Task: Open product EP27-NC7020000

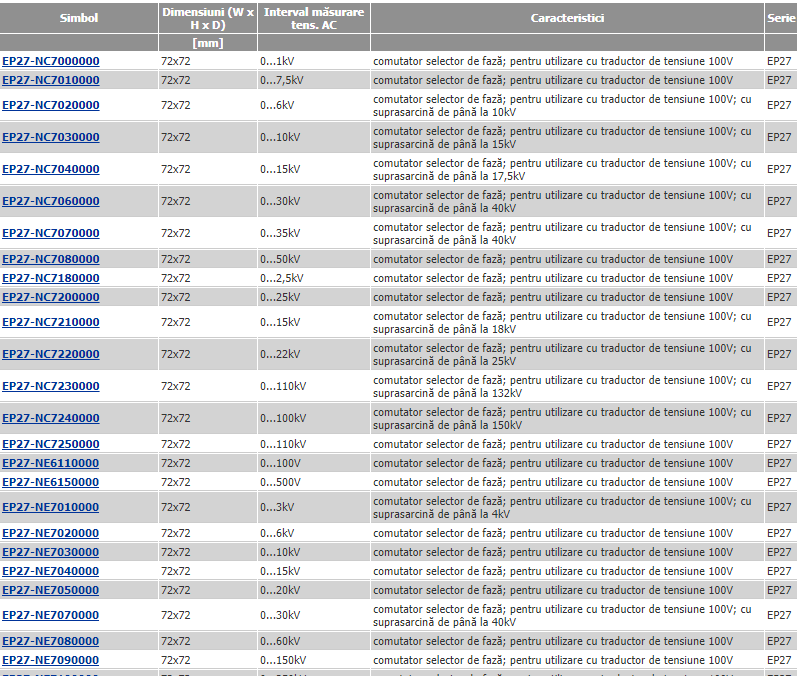Action: coord(51,105)
